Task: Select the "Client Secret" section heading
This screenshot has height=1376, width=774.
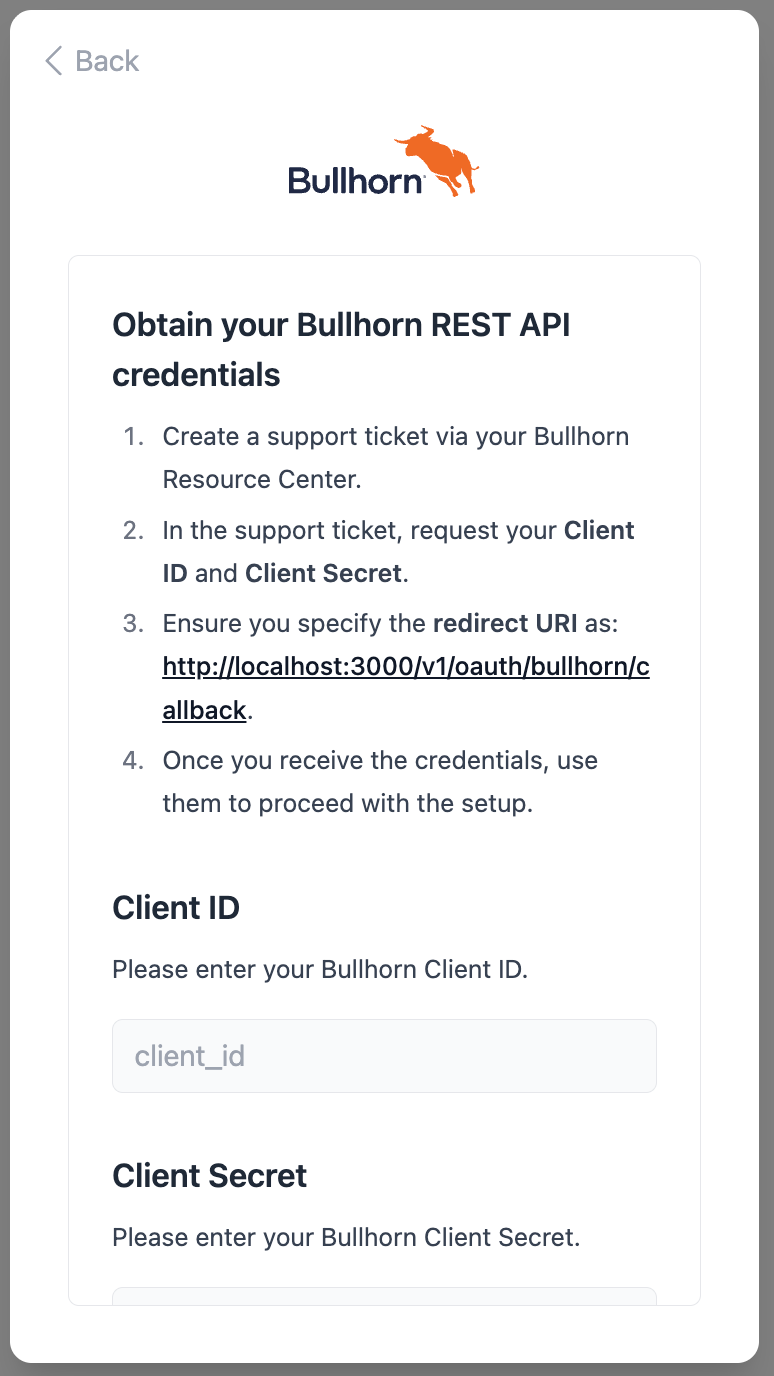Action: tap(210, 1176)
